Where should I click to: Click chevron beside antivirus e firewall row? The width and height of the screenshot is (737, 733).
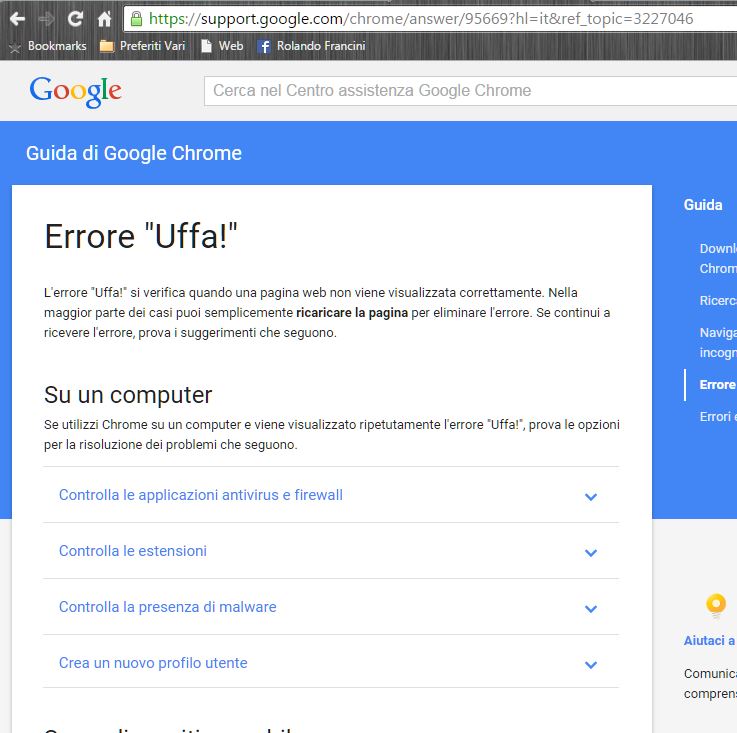tap(591, 497)
